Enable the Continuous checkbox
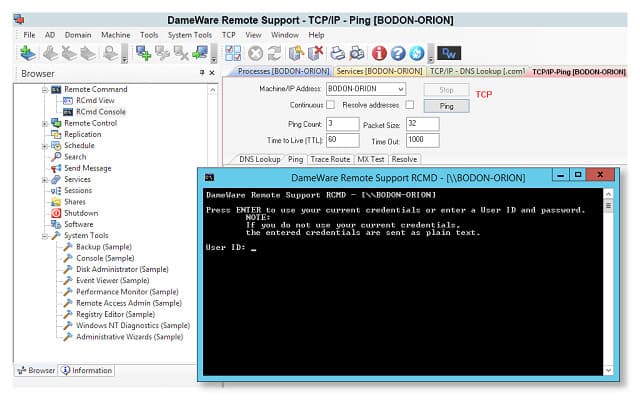 [x=331, y=105]
